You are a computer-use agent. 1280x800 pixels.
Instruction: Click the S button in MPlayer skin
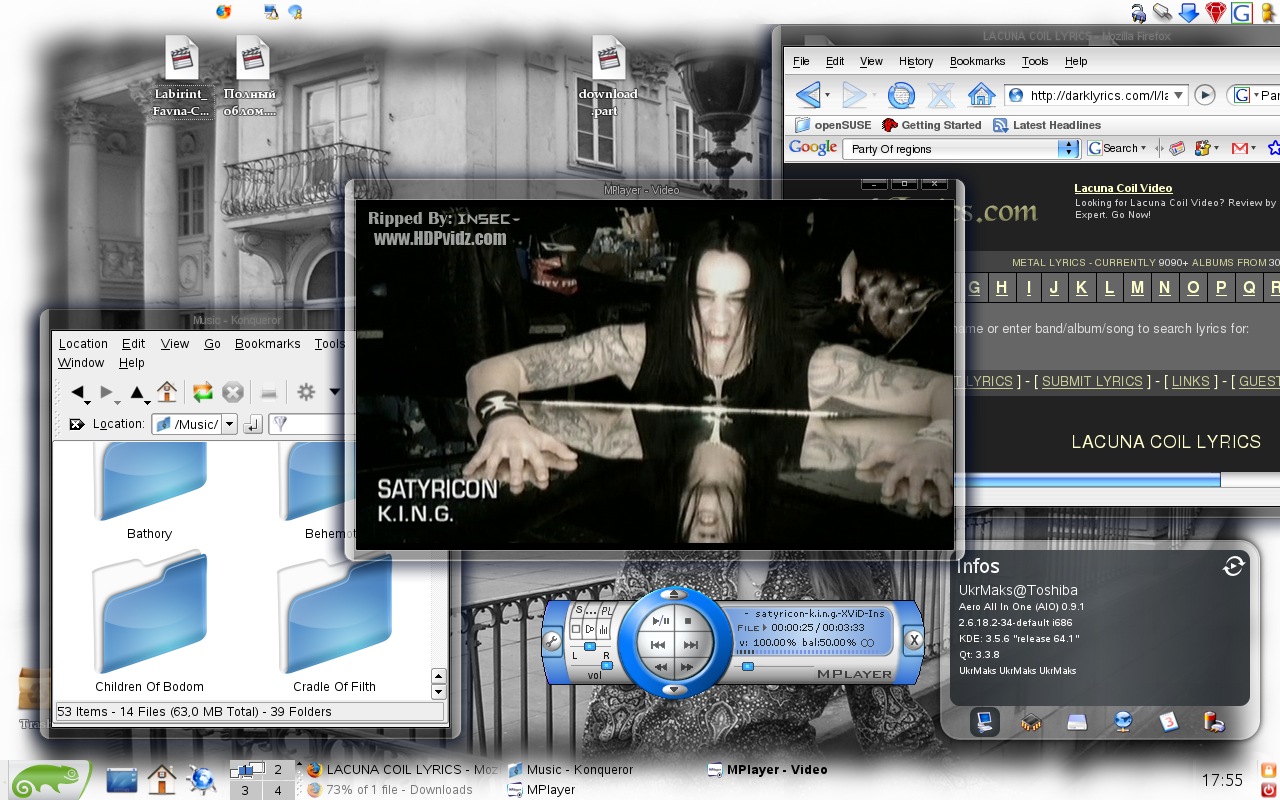(579, 609)
